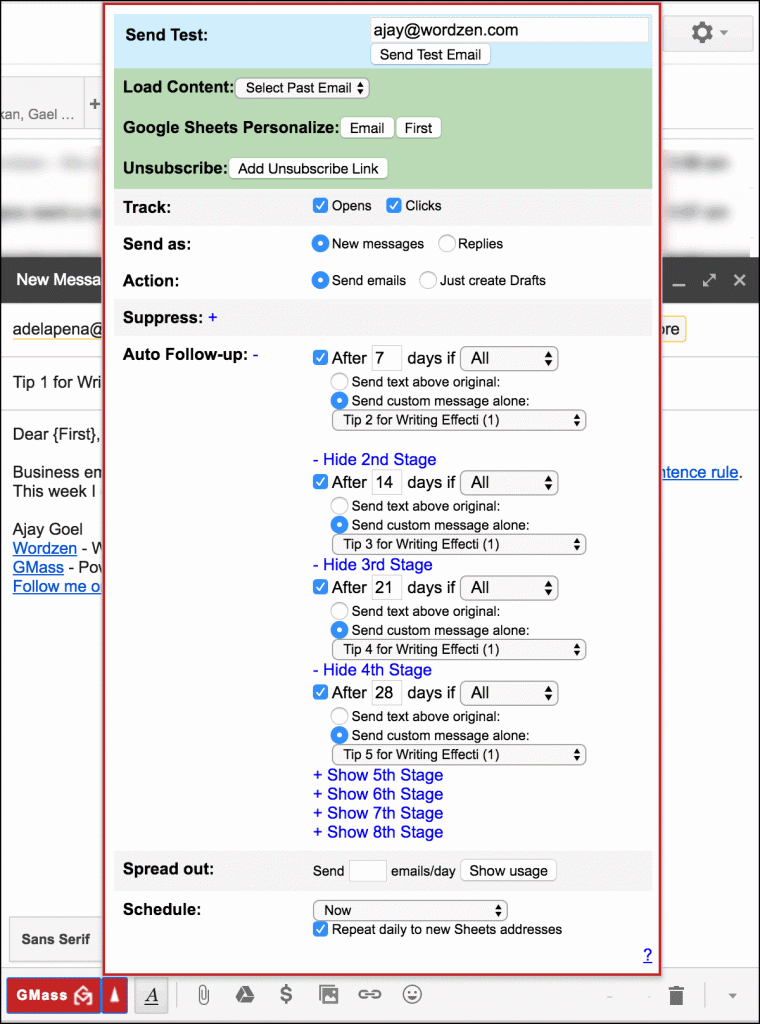Discard draft with trash icon
This screenshot has height=1024, width=760.
(677, 995)
